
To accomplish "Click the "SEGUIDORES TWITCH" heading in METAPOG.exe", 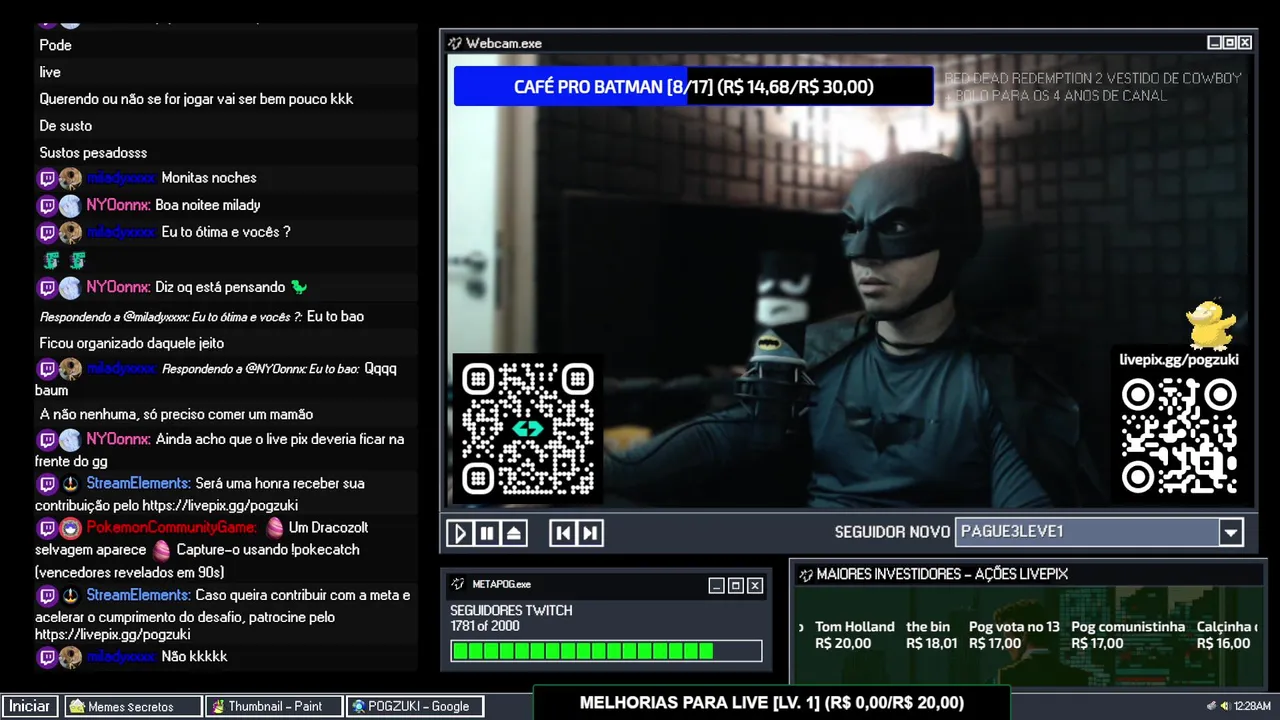I will tap(511, 610).
